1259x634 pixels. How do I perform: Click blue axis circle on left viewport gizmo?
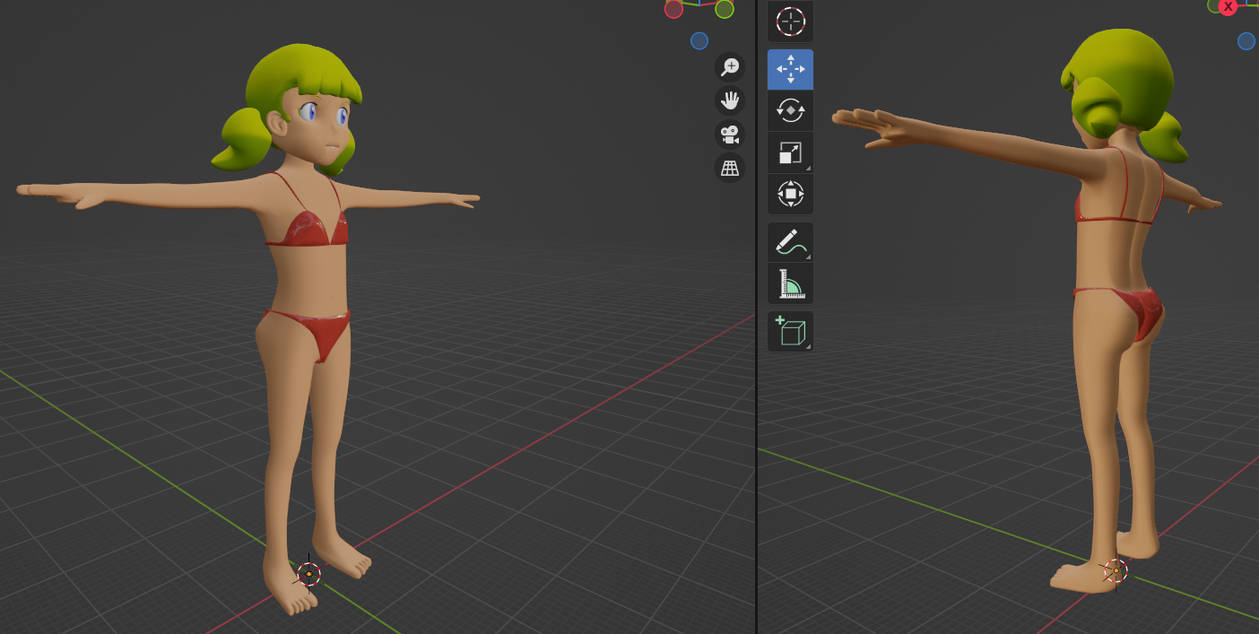click(x=699, y=41)
